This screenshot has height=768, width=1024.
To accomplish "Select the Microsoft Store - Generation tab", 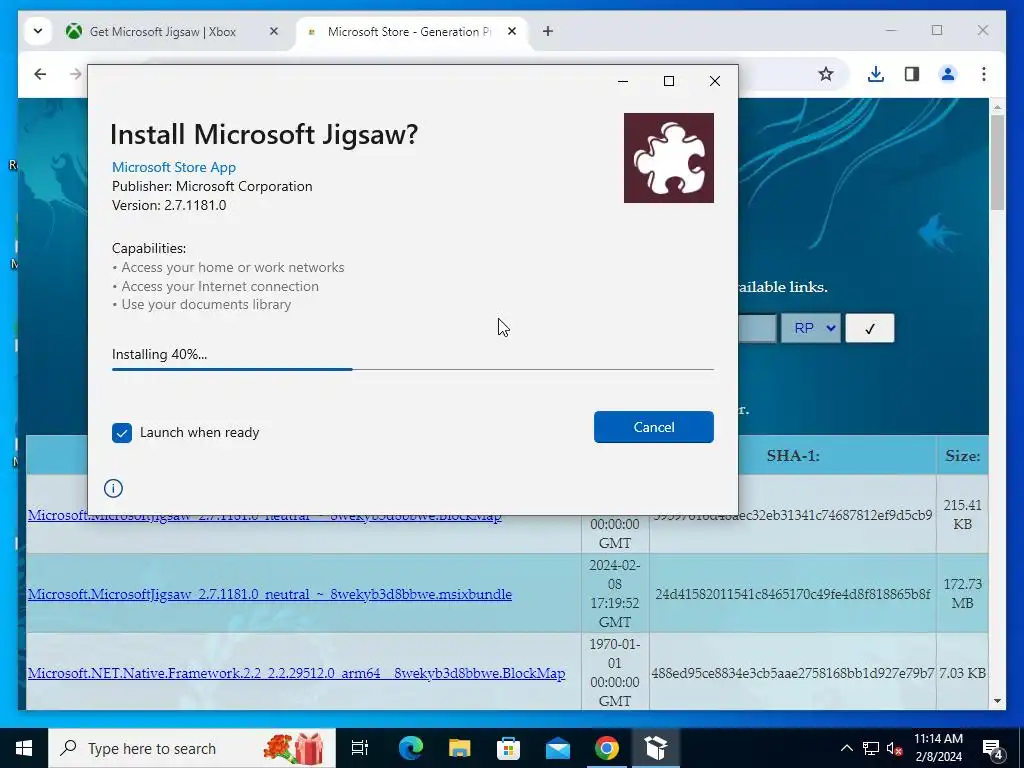I will (408, 31).
